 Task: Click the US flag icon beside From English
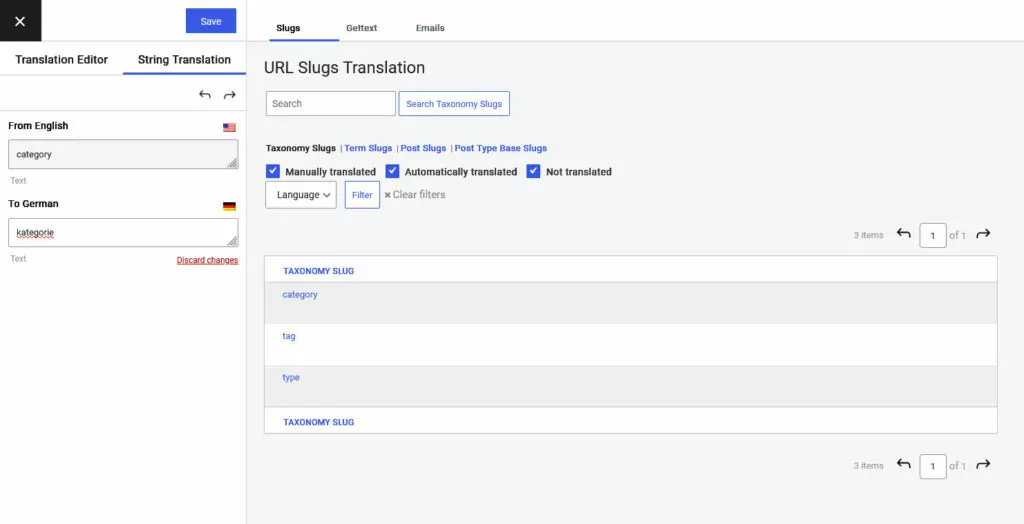[x=229, y=128]
